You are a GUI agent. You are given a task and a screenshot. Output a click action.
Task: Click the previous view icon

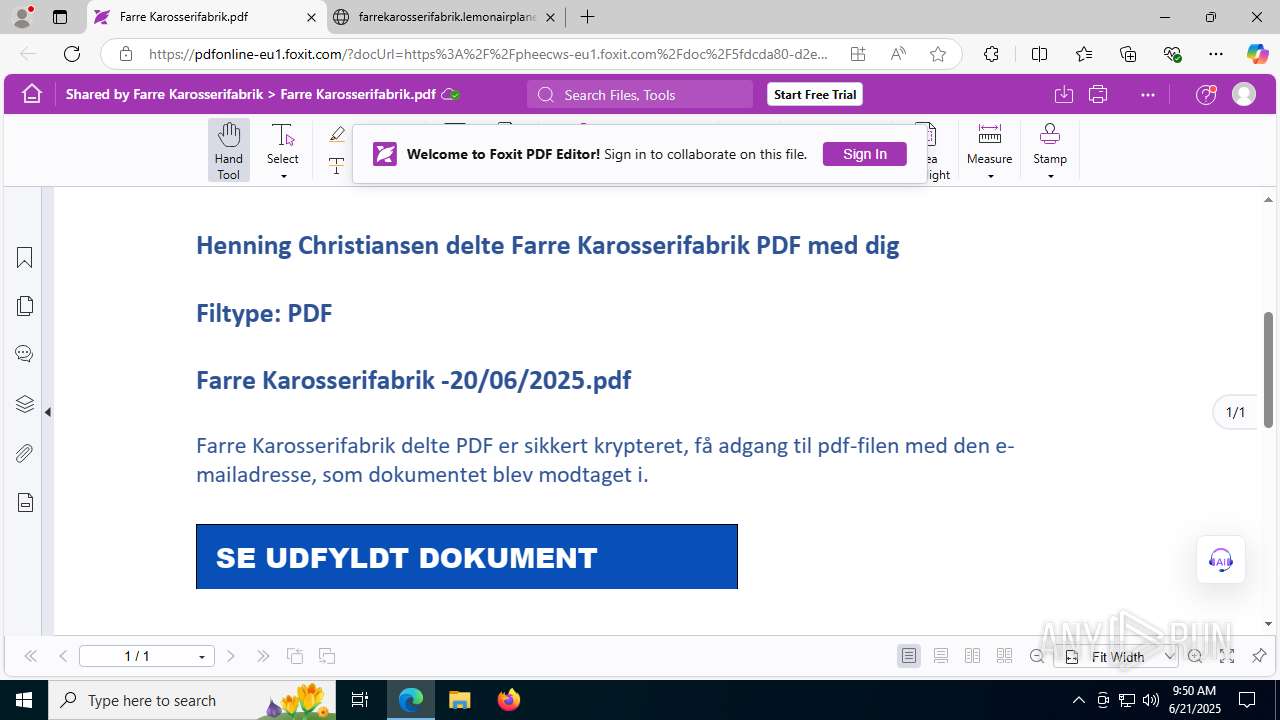coord(295,656)
